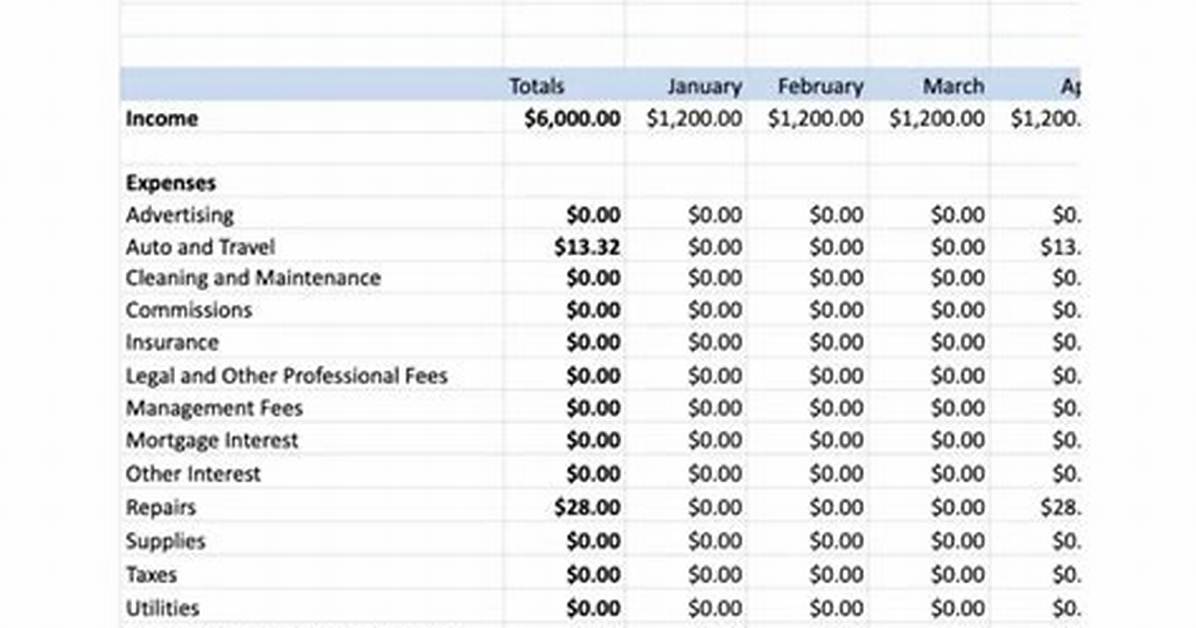The width and height of the screenshot is (1196, 628).
Task: Select Repairs April cell starting $28.
Action: (1060, 507)
